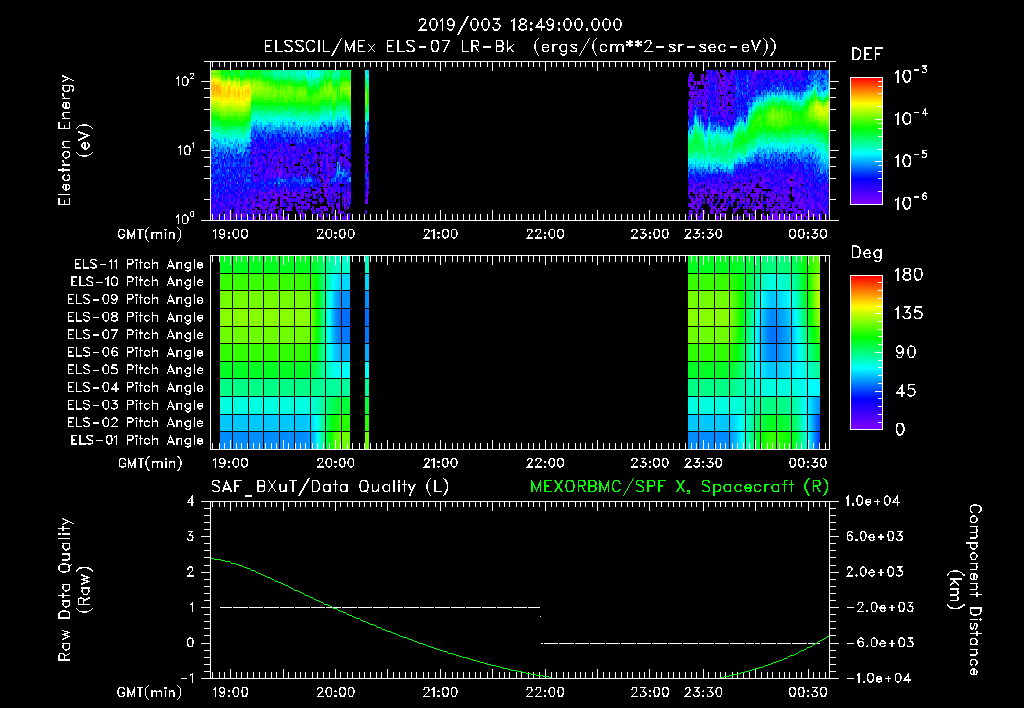This screenshot has width=1024, height=708.
Task: Click the Deg pitch angle color bar
Action: click(x=866, y=353)
